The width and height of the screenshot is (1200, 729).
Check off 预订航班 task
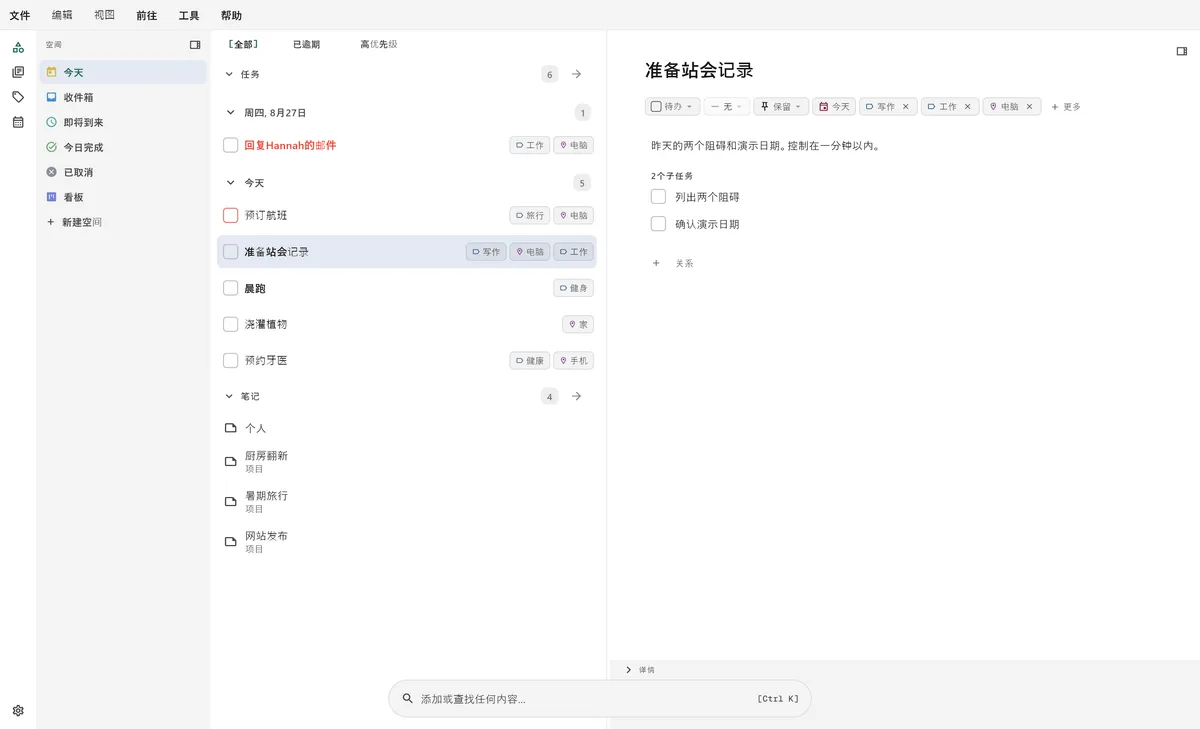231,215
